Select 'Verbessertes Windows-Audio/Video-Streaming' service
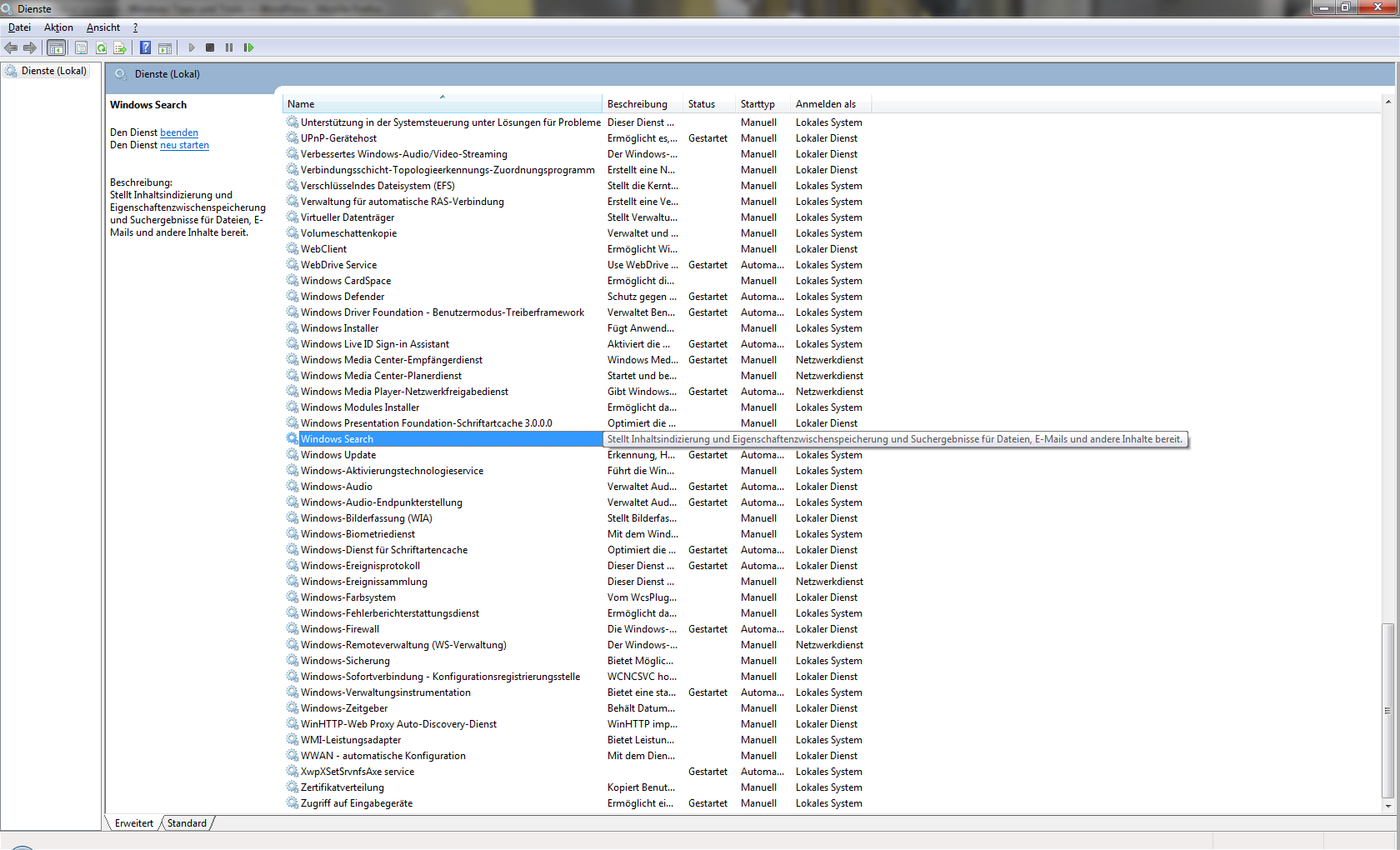 point(404,154)
